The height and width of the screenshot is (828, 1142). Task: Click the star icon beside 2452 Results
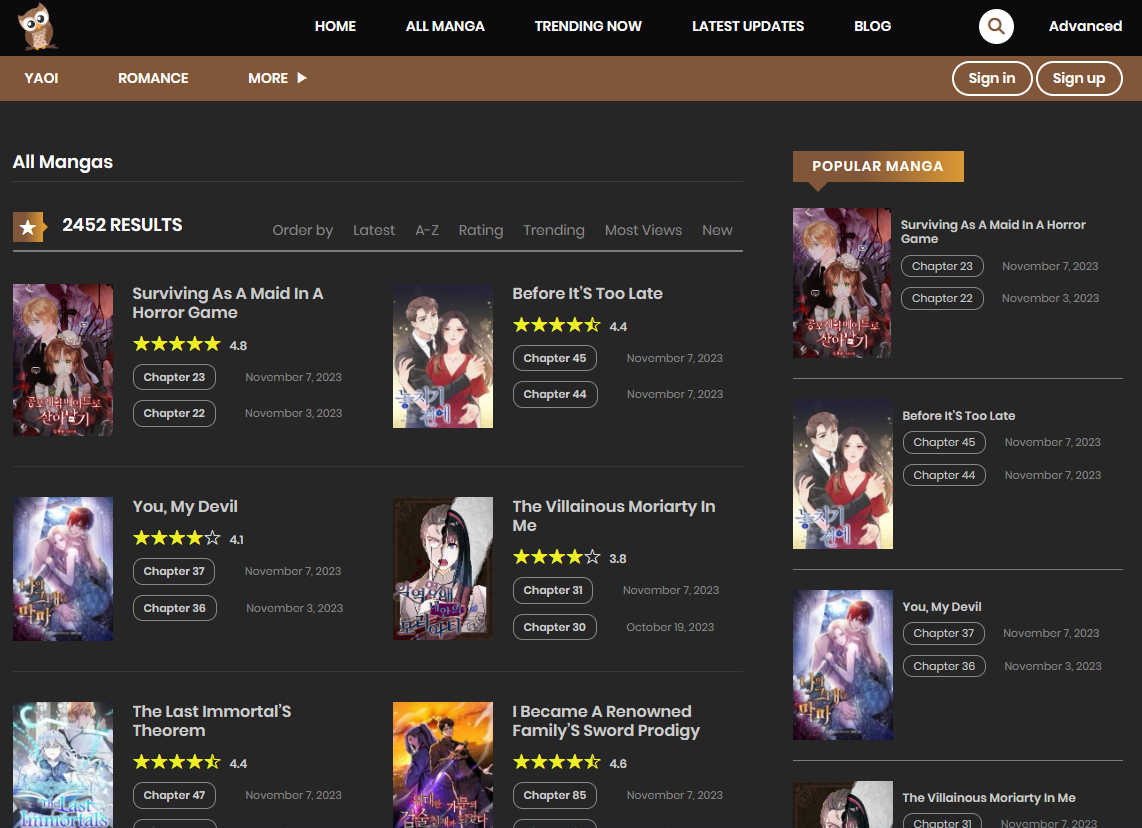pyautogui.click(x=29, y=228)
